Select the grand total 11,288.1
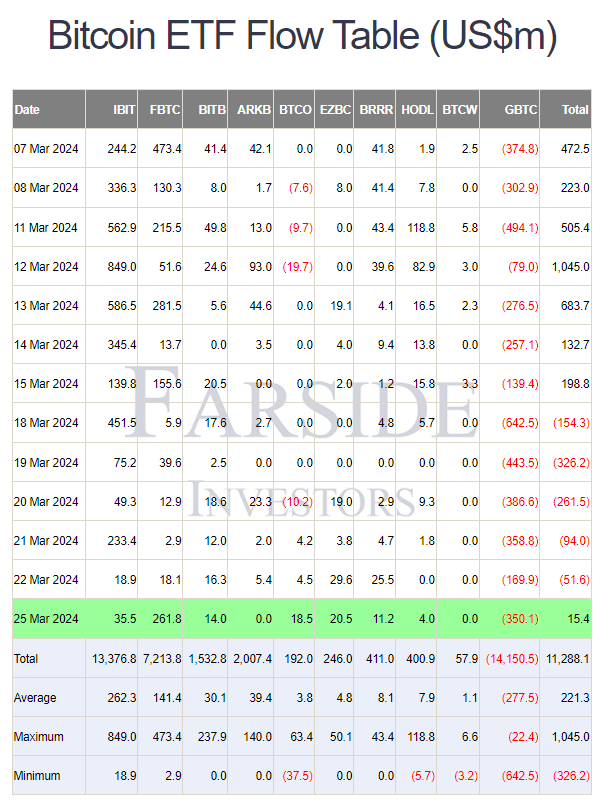Screen dimensions: 607x809 click(568, 658)
